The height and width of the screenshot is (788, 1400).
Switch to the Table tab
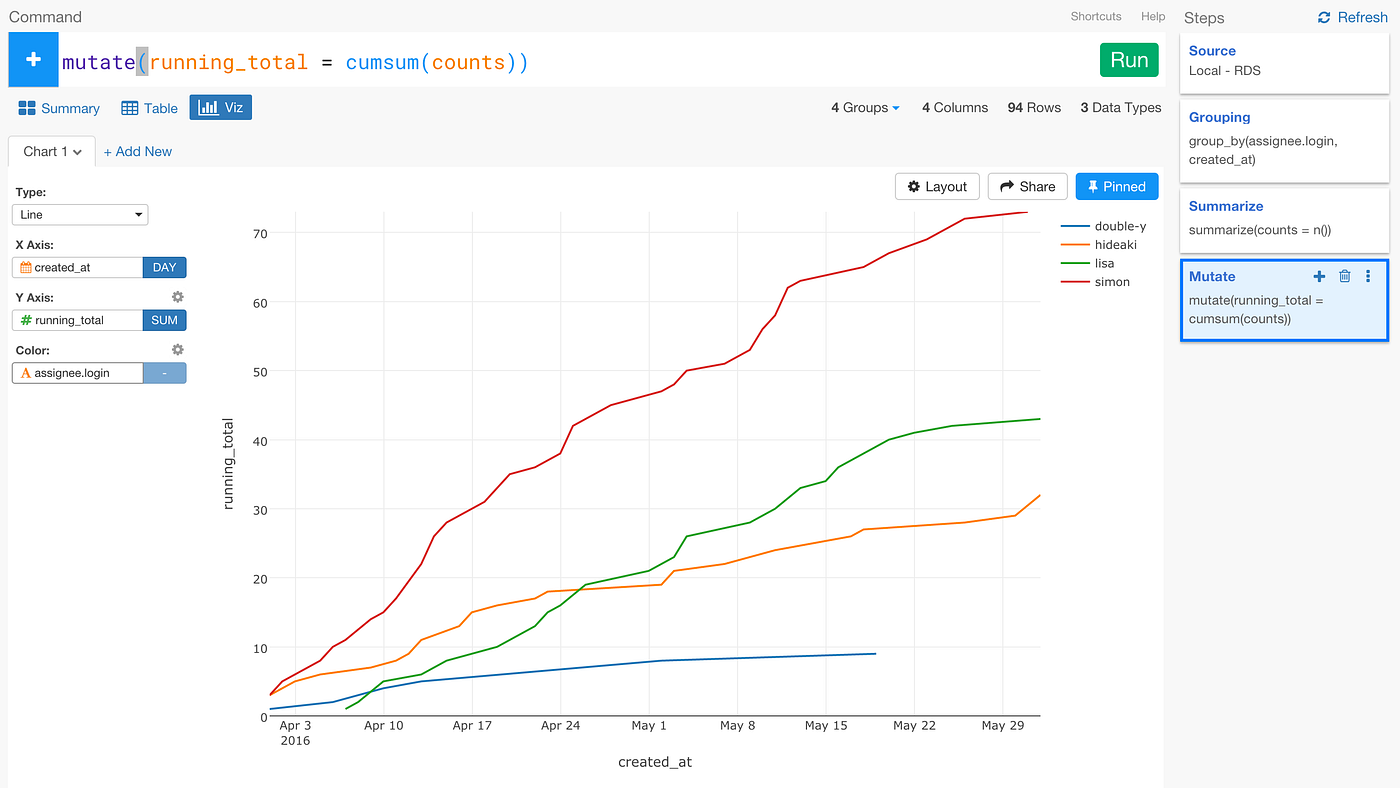148,107
